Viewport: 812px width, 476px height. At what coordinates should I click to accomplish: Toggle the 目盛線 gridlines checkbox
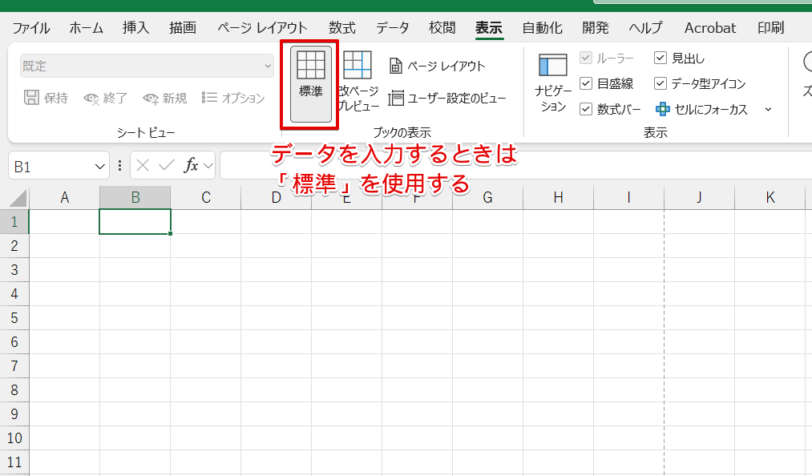pyautogui.click(x=586, y=83)
